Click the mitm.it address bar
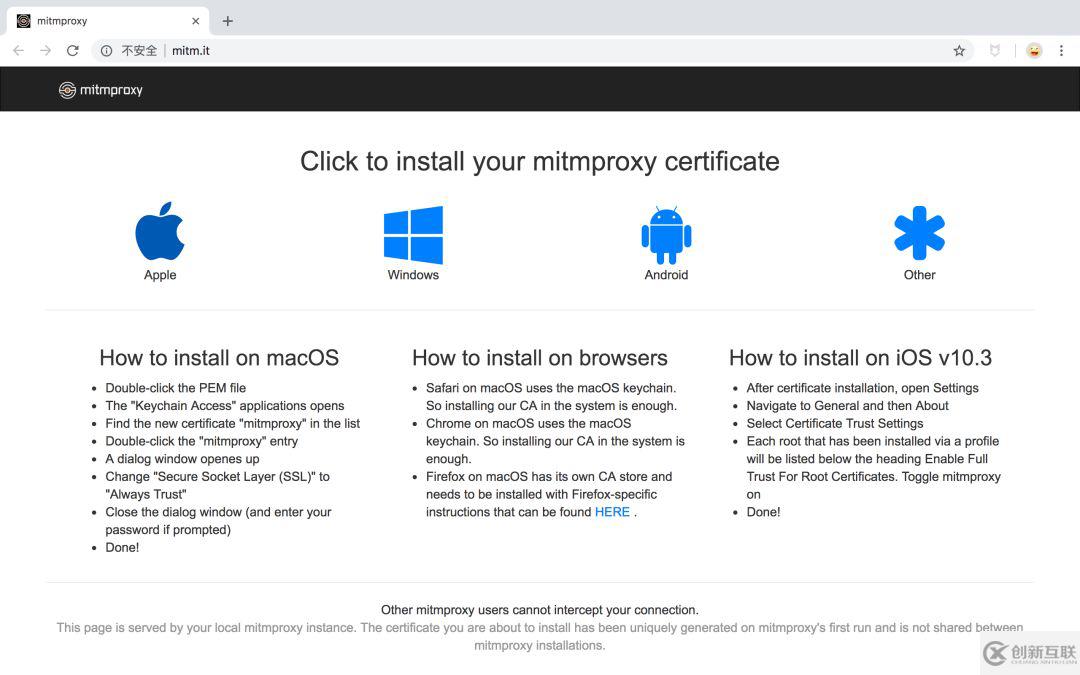 click(x=533, y=50)
